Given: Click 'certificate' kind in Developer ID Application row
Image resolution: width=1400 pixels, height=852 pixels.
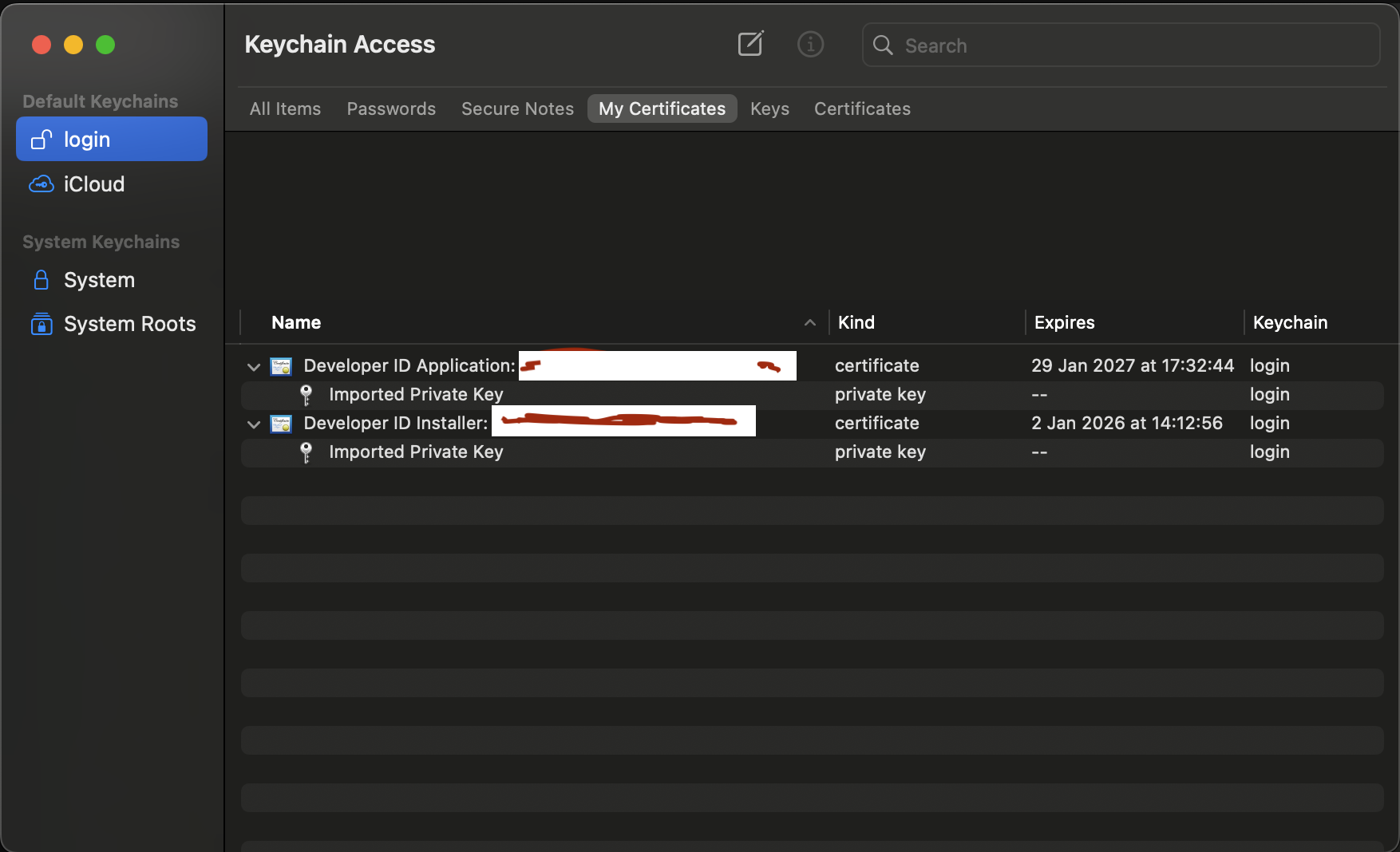Looking at the screenshot, I should [x=877, y=365].
